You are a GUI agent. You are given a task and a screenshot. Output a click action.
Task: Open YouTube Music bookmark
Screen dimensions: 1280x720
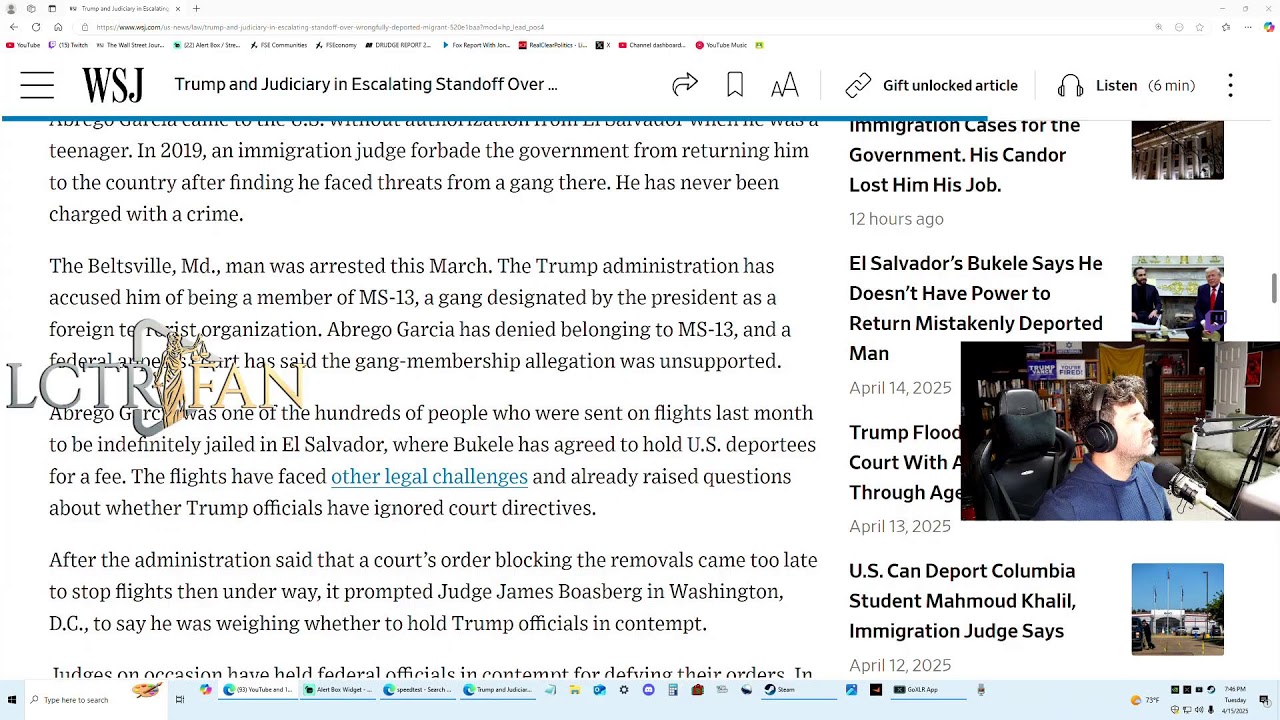click(722, 45)
